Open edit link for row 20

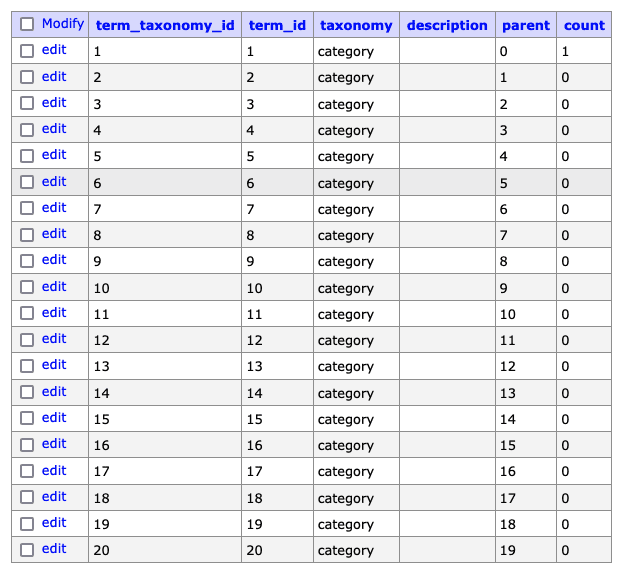click(54, 549)
